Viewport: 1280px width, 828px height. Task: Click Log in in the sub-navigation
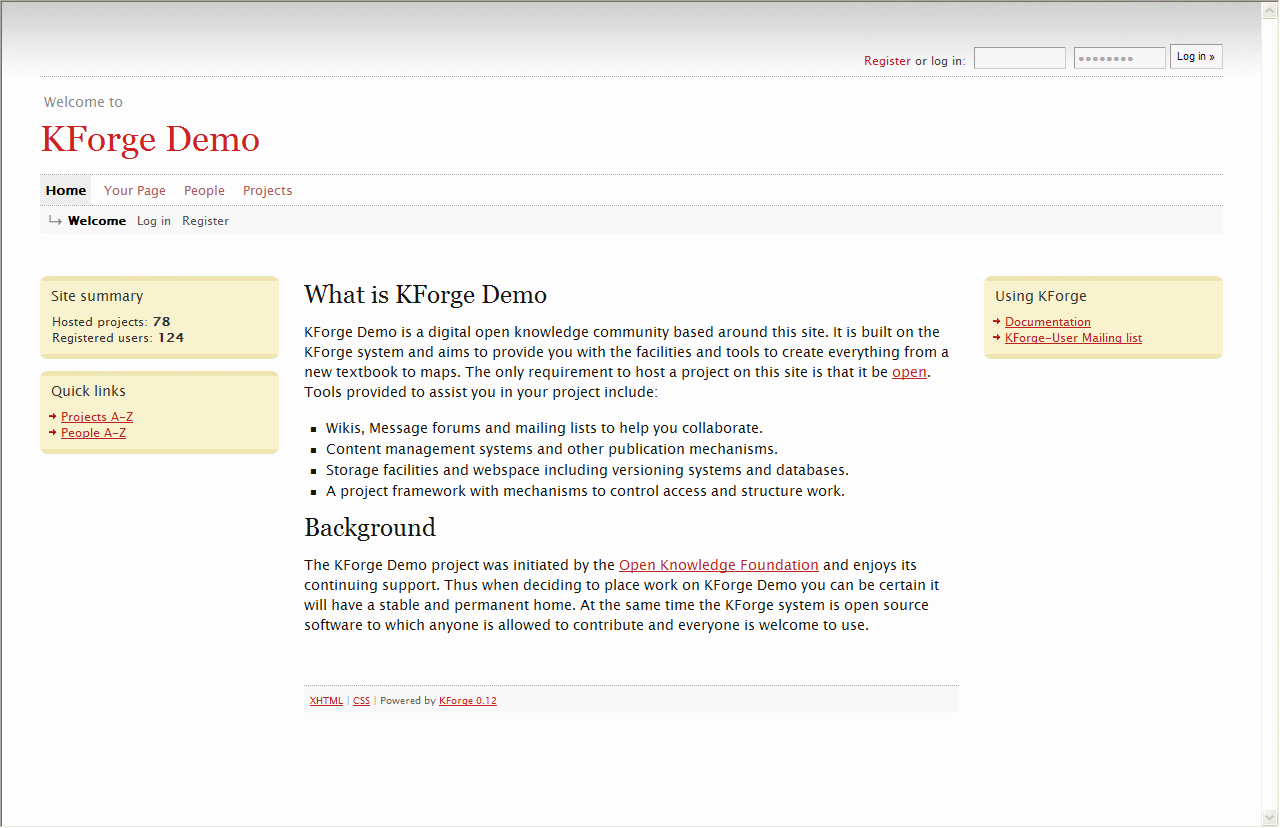click(x=154, y=221)
